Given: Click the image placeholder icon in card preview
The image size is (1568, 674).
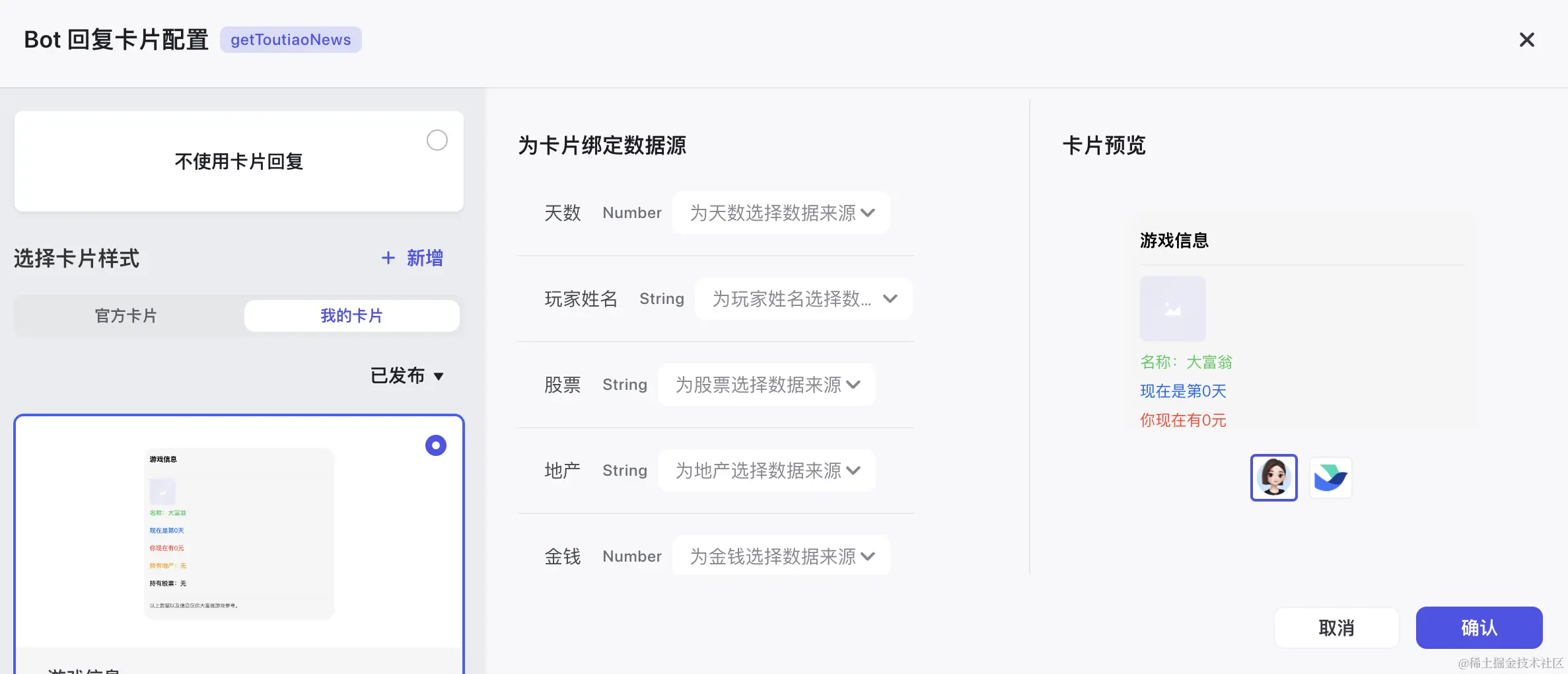Looking at the screenshot, I should point(1172,309).
